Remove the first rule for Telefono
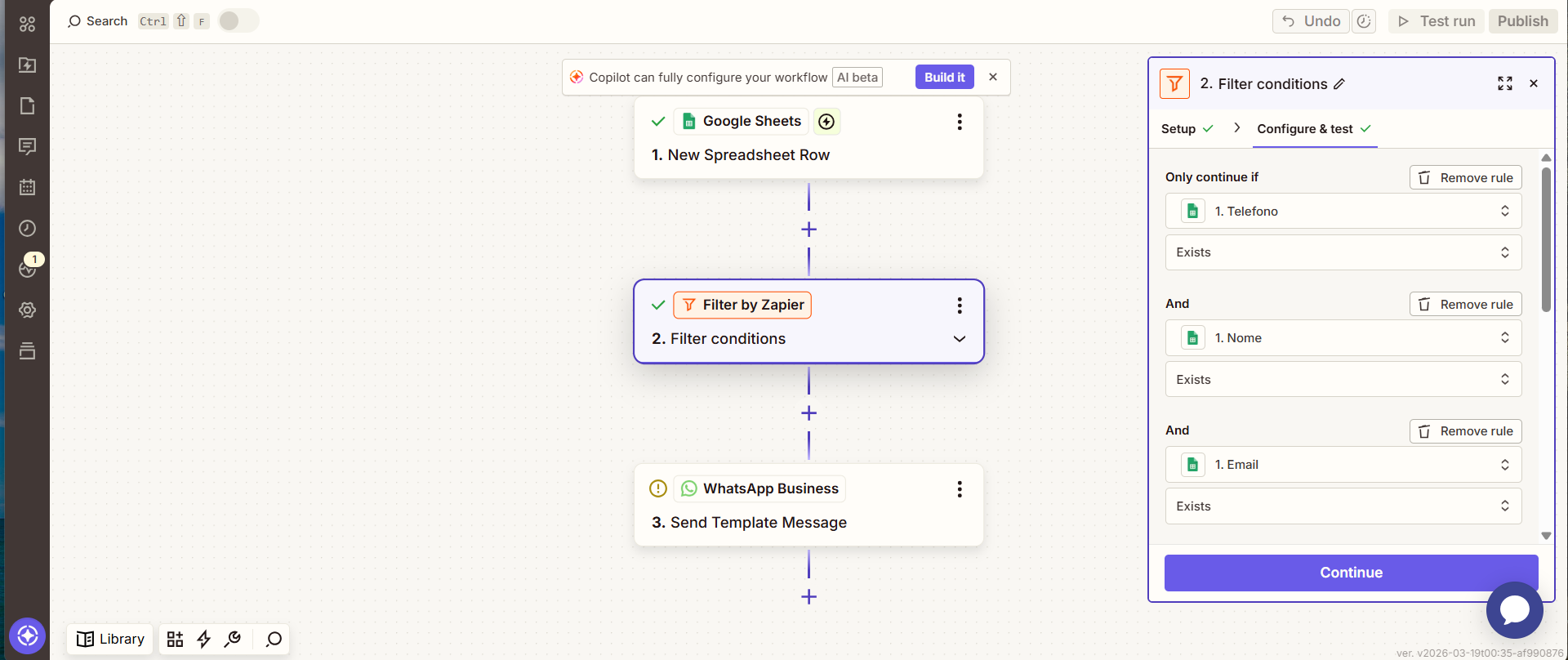1568x660 pixels. pos(1466,177)
